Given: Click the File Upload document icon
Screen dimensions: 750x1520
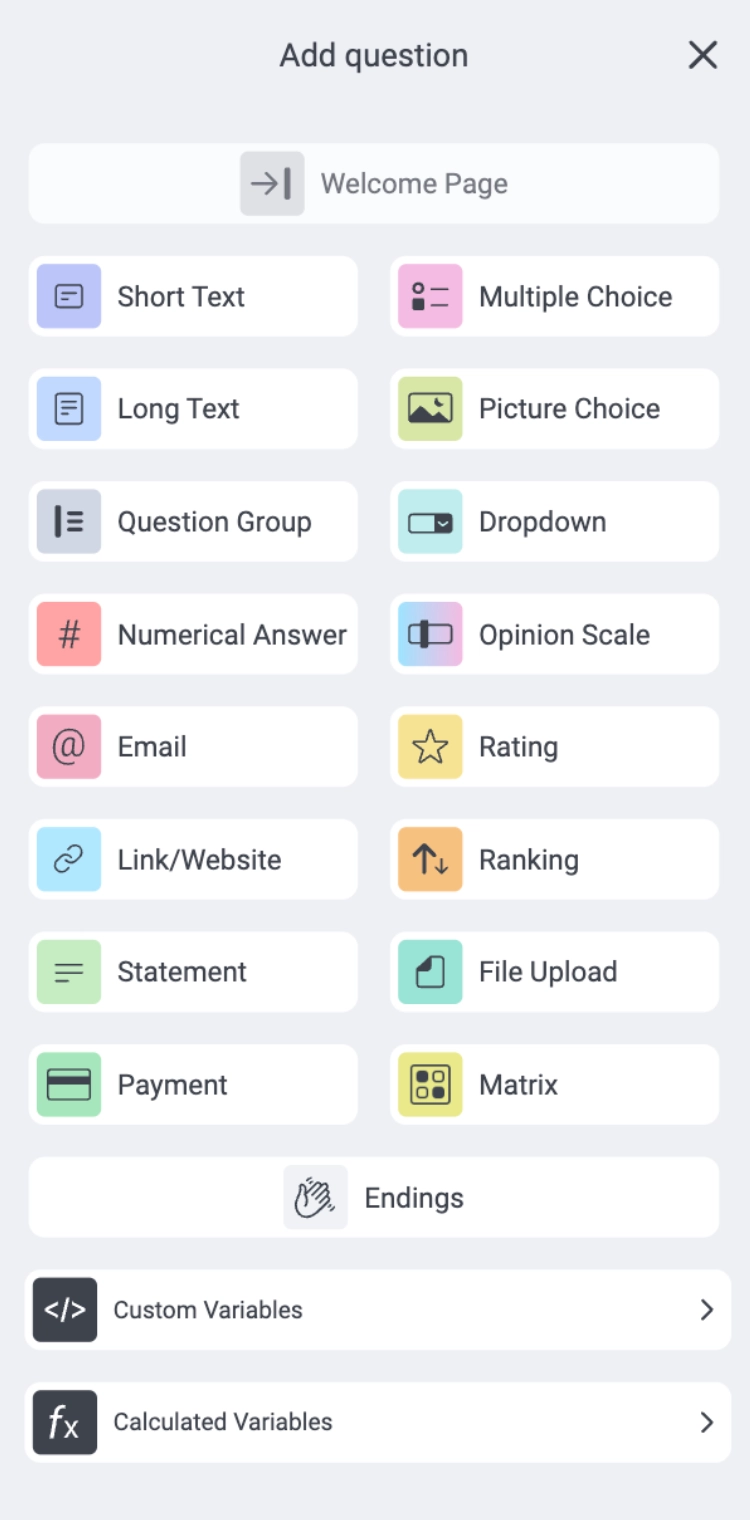Looking at the screenshot, I should [x=428, y=972].
